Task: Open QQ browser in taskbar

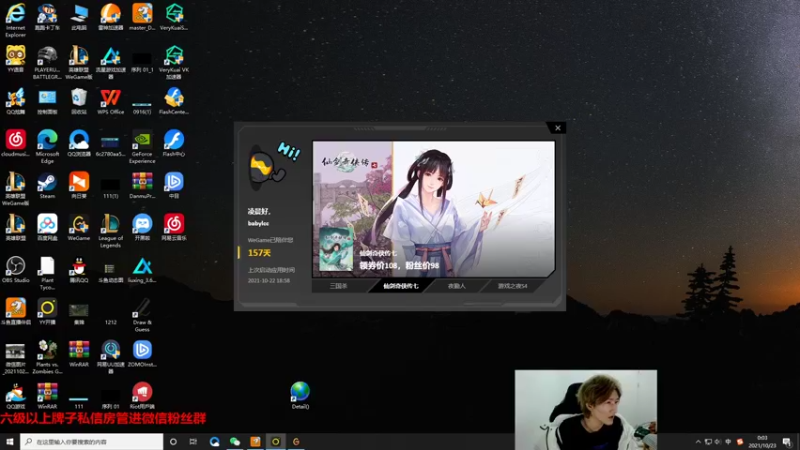Action: pos(214,442)
